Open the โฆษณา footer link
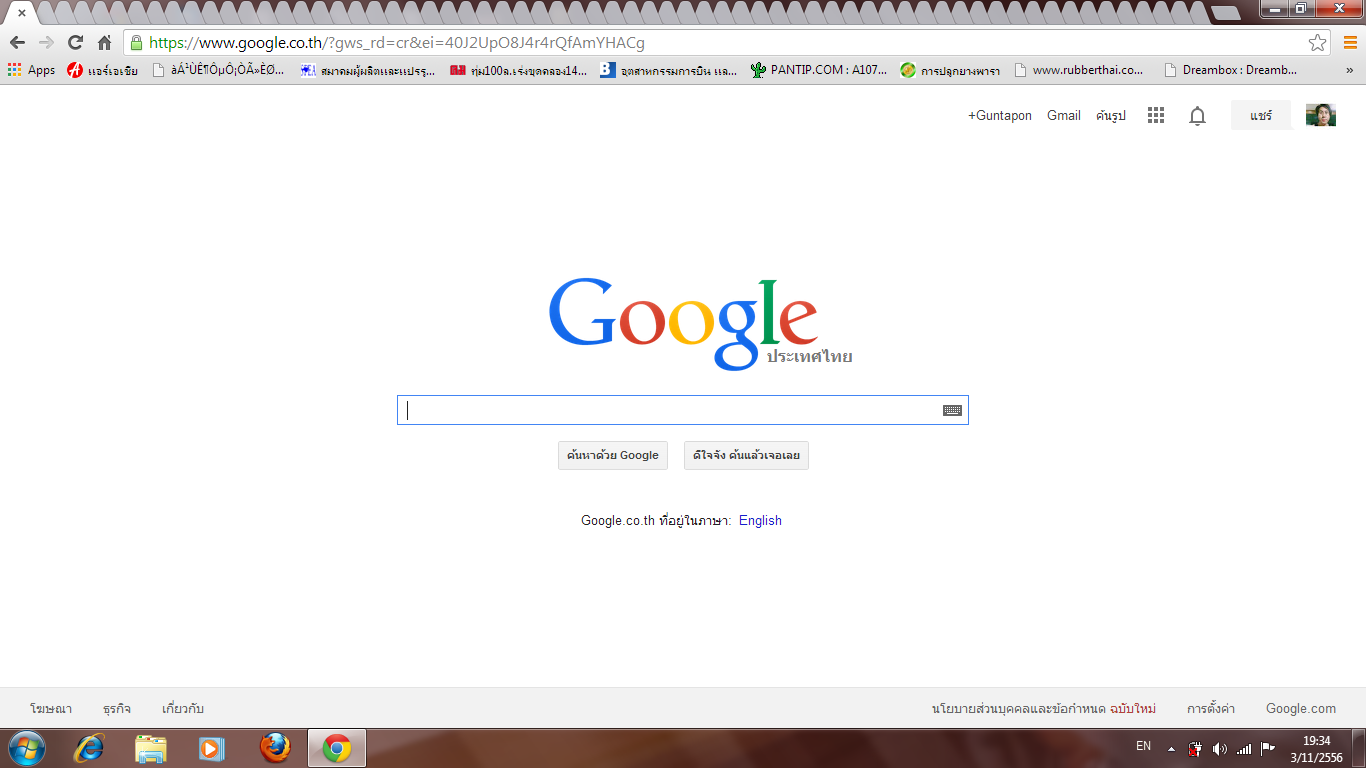 (x=51, y=708)
